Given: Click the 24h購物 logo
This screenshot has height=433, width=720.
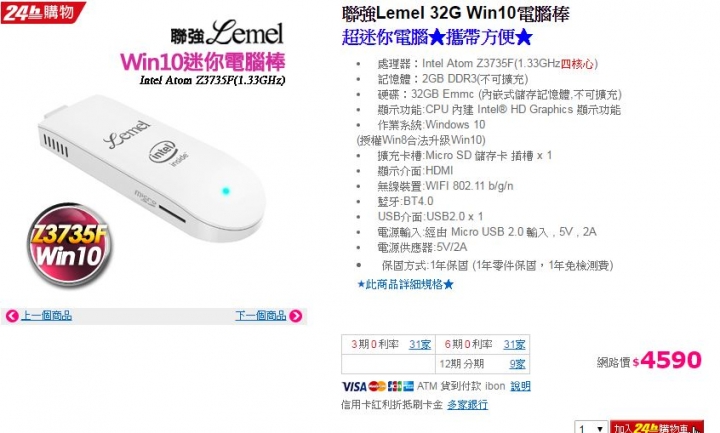Looking at the screenshot, I should click(x=42, y=12).
